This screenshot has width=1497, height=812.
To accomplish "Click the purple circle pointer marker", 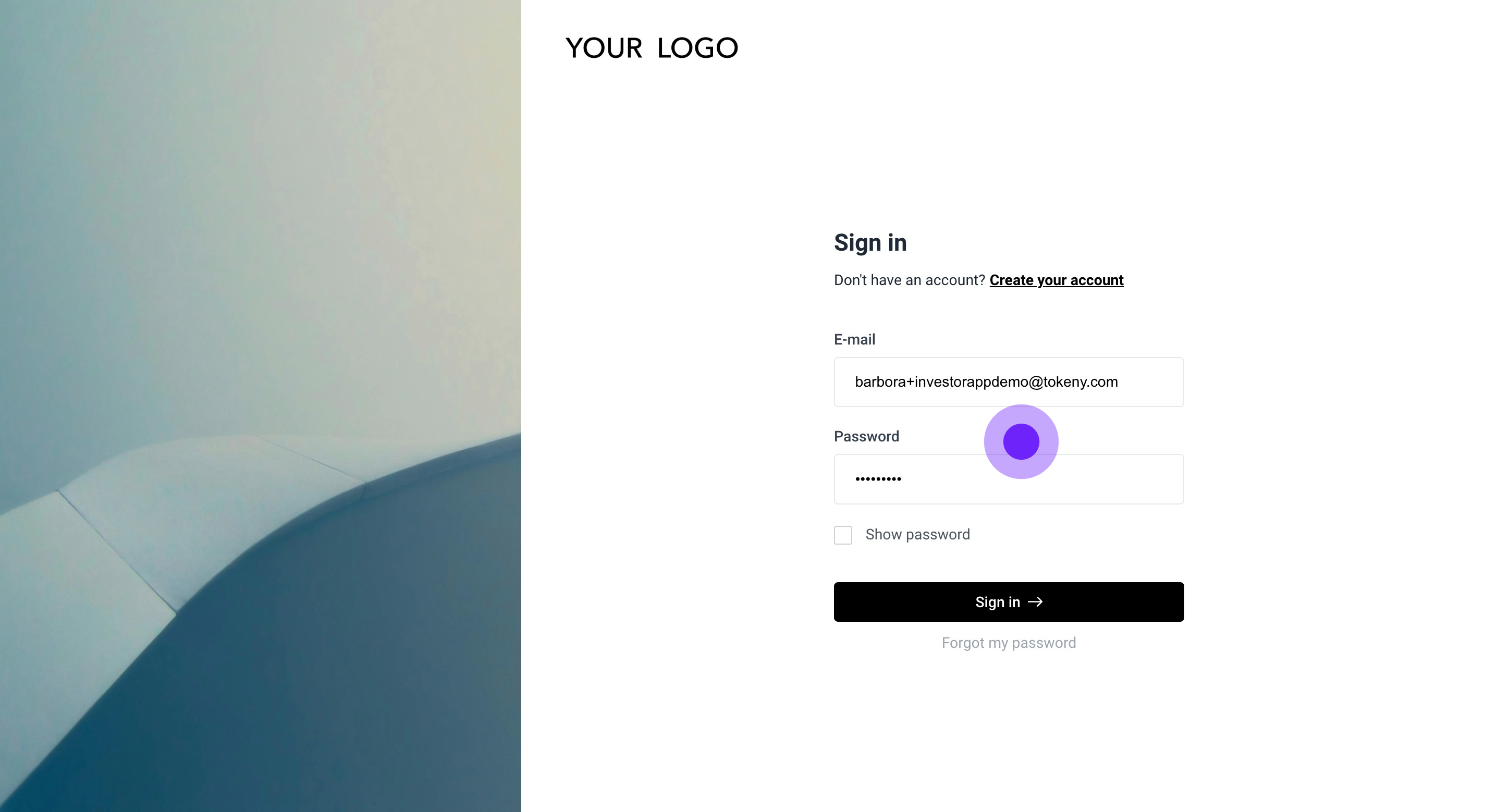I will click(1021, 442).
